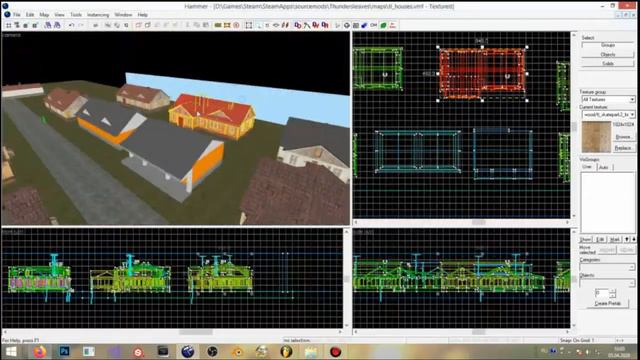Image resolution: width=640 pixels, height=360 pixels.
Task: Click the edit cordon bounds icon
Action: (x=227, y=25)
